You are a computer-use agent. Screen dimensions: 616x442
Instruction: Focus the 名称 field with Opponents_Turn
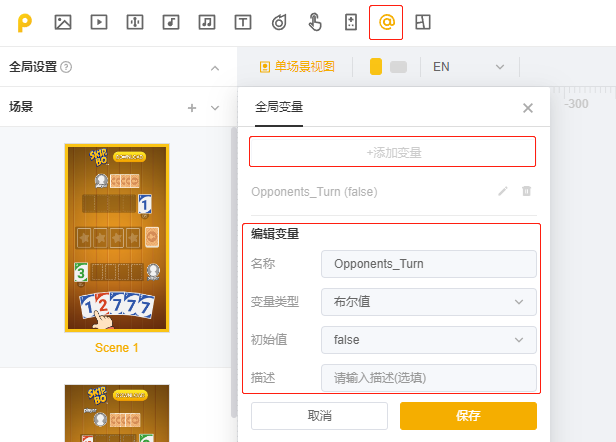[x=429, y=264]
